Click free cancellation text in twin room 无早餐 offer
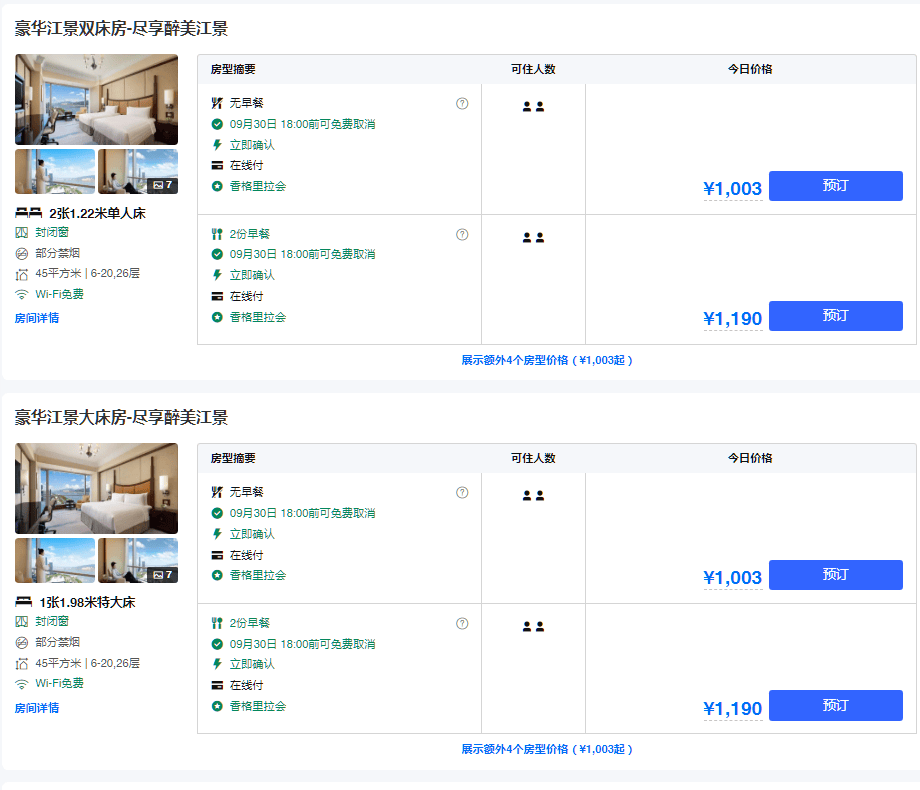The width and height of the screenshot is (920, 790). click(302, 124)
